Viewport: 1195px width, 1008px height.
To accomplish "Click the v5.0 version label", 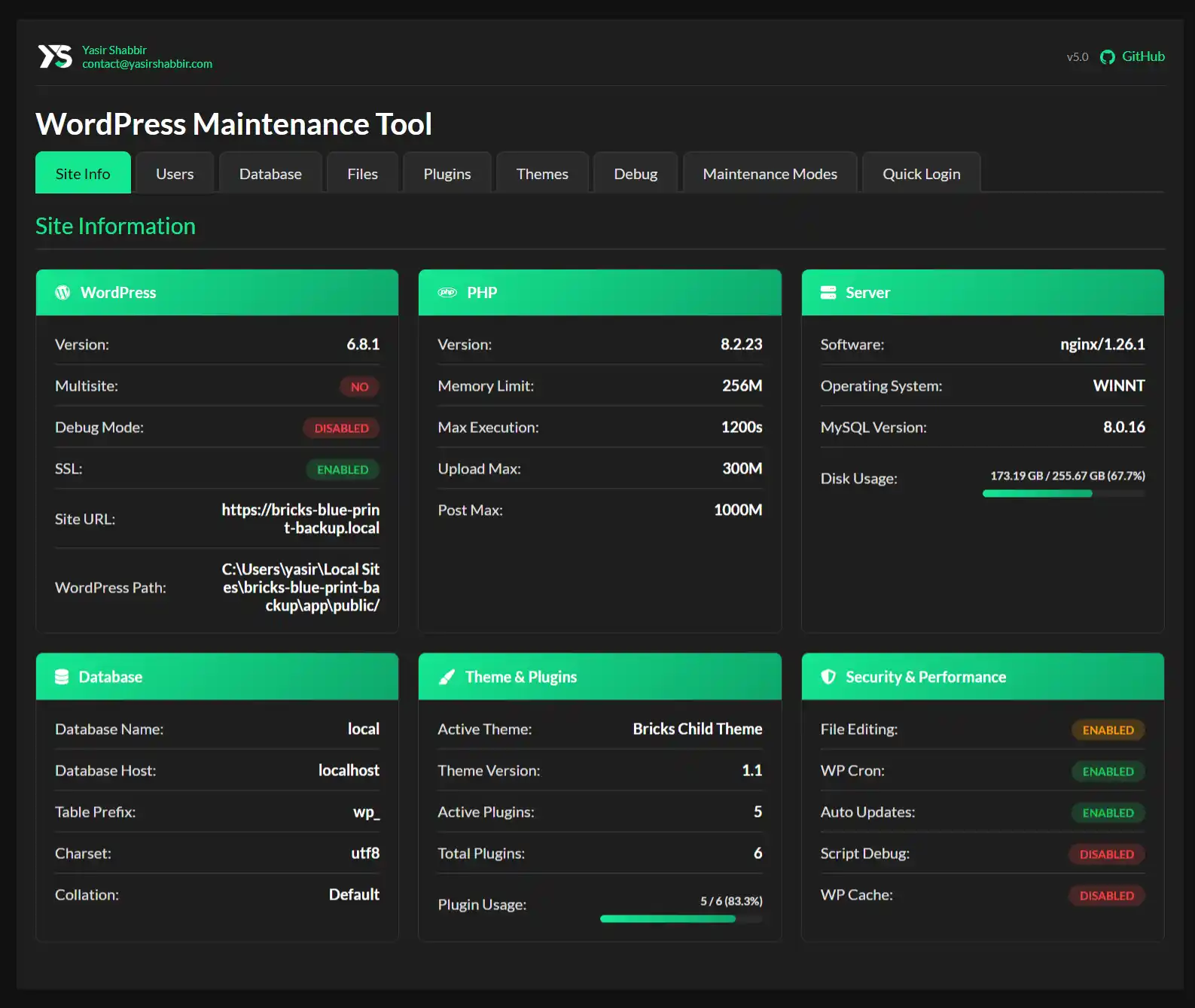I will (x=1078, y=57).
